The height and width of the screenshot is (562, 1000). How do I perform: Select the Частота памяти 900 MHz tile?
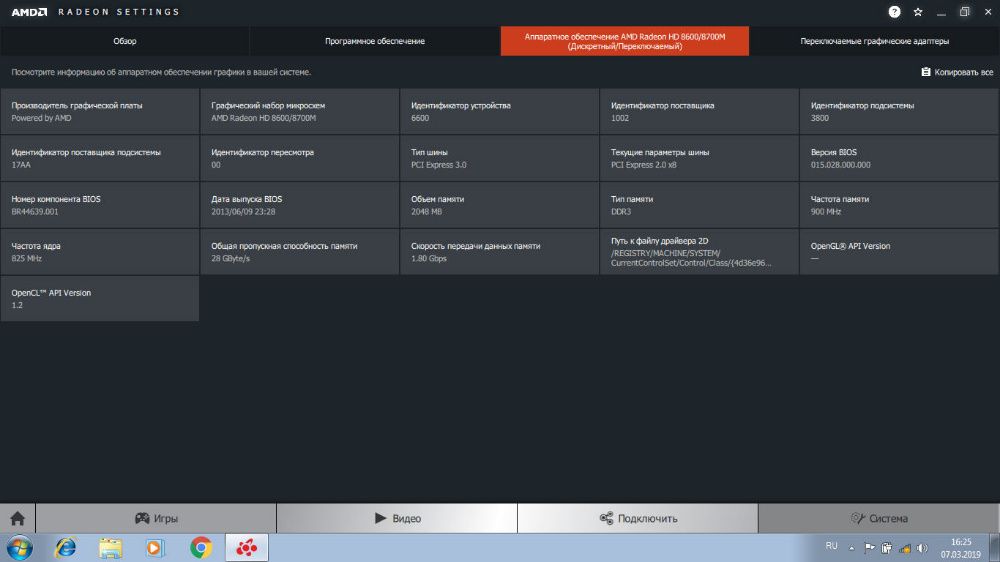[899, 205]
